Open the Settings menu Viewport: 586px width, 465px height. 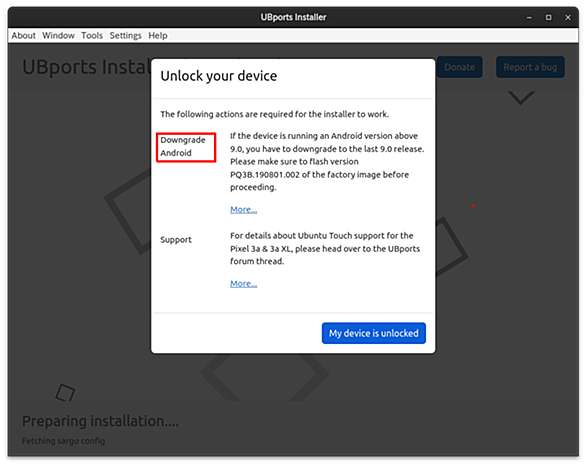point(126,36)
